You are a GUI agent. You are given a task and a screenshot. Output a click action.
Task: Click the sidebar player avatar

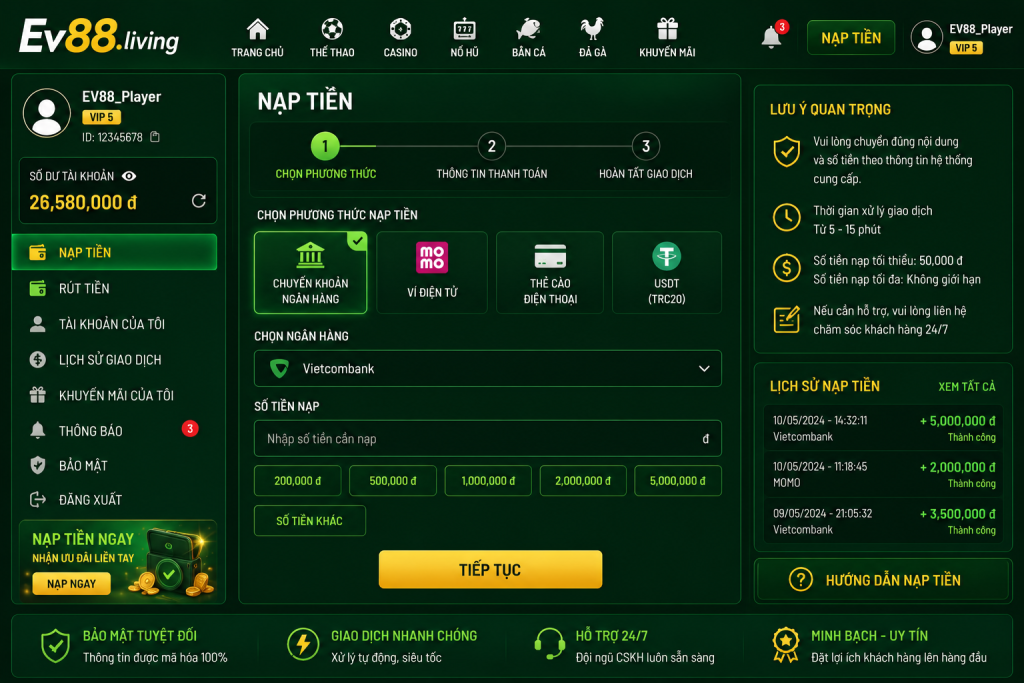(x=47, y=113)
